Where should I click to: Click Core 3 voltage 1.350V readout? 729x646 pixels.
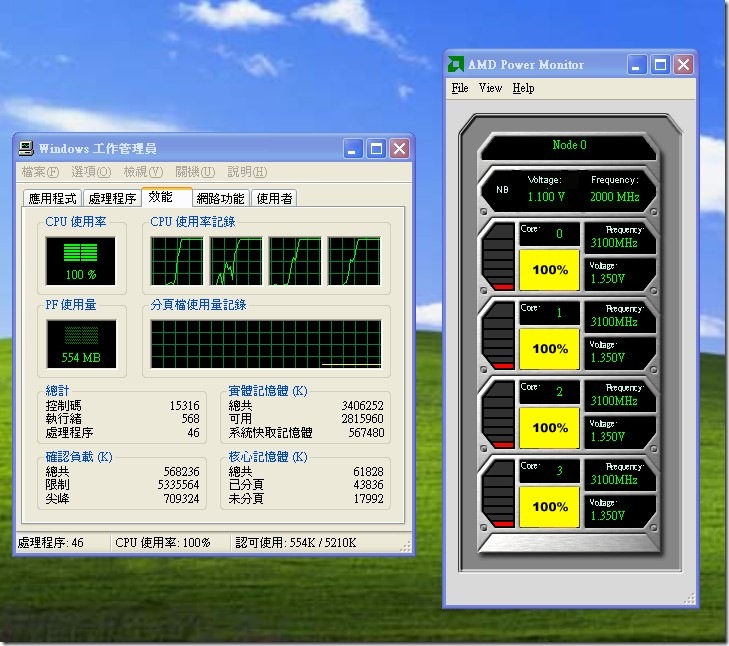pos(607,516)
